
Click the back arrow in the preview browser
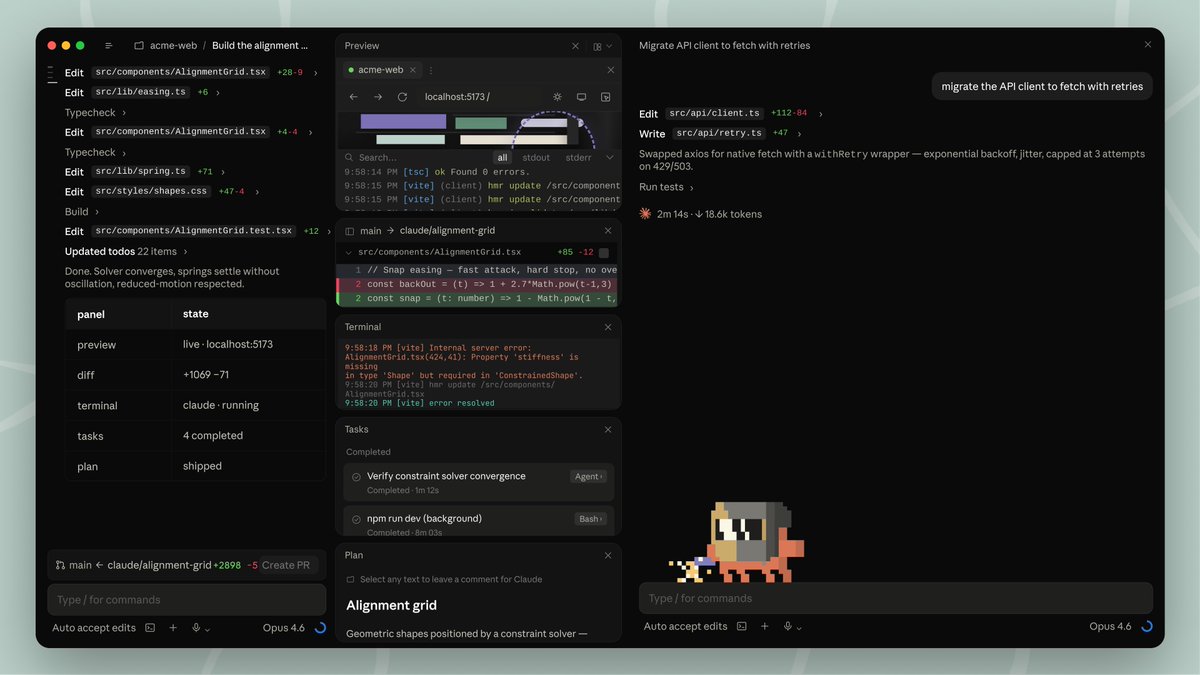[352, 96]
